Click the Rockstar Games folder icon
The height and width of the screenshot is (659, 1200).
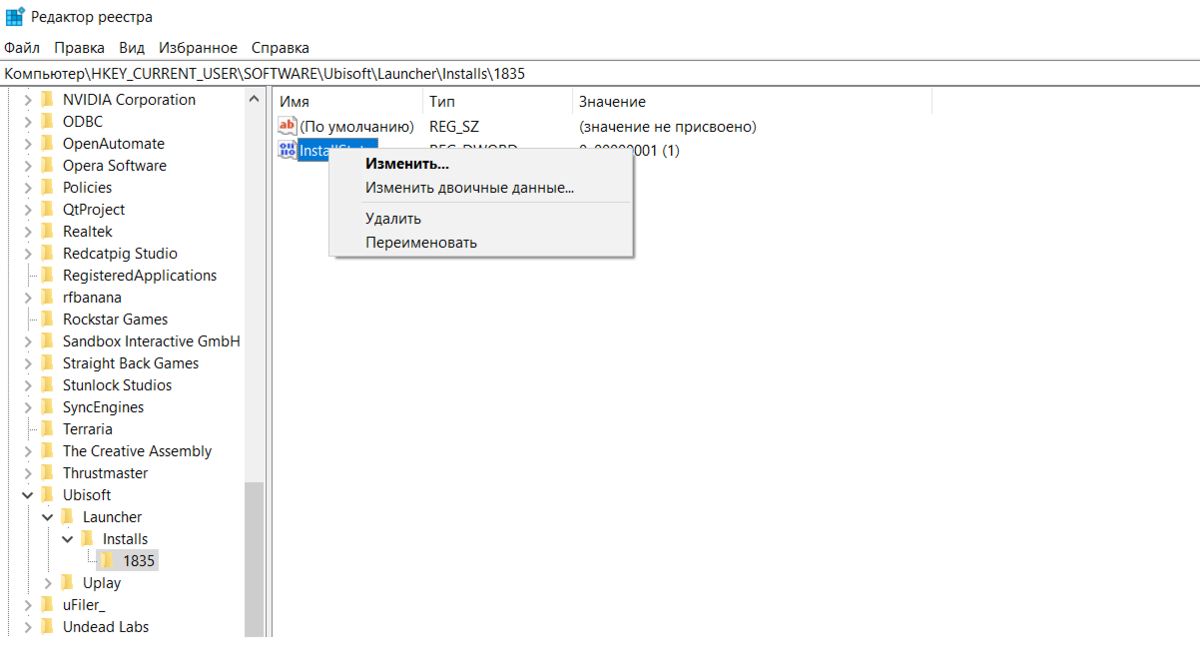click(48, 319)
